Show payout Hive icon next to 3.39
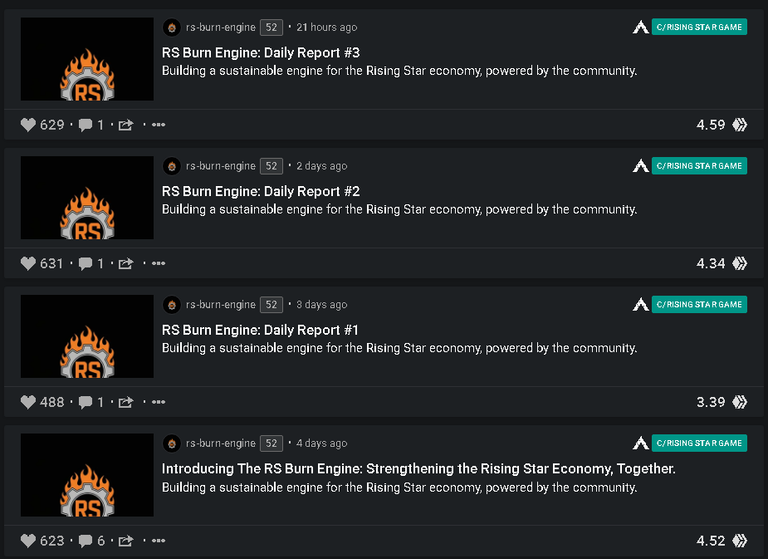 click(x=740, y=402)
